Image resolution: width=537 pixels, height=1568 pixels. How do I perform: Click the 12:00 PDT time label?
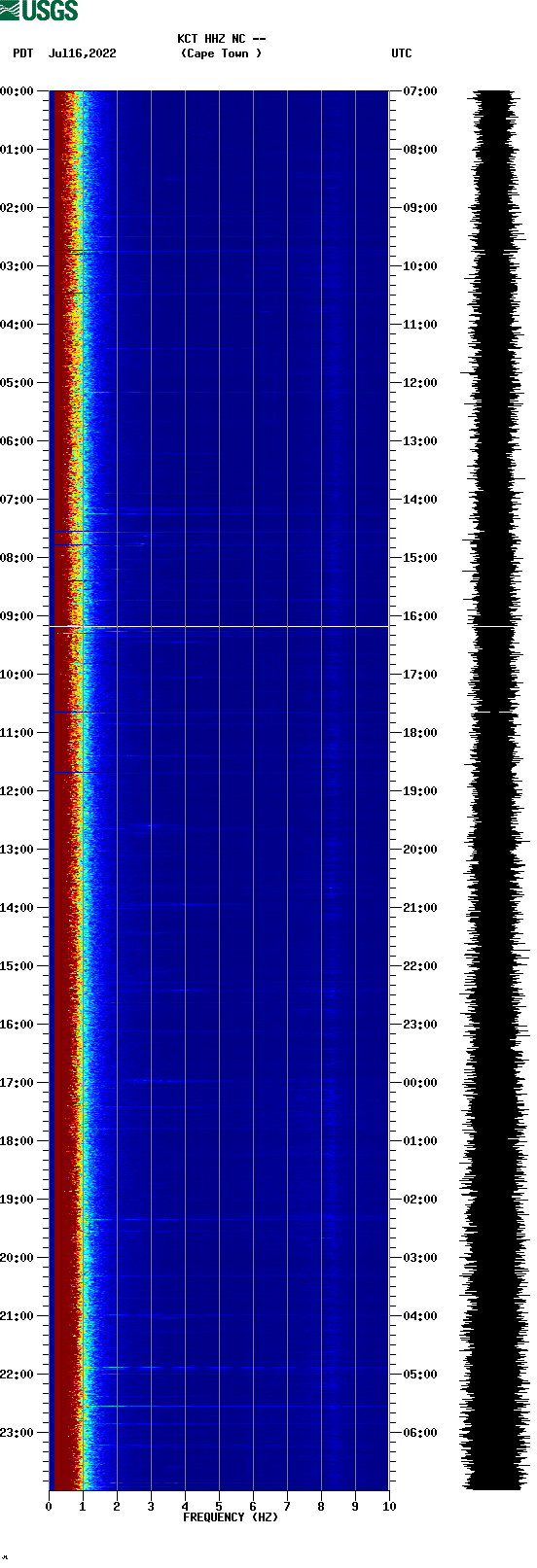tap(17, 791)
